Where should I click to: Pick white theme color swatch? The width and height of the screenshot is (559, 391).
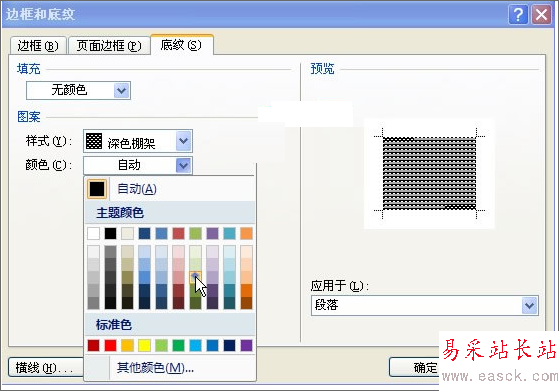(93, 233)
